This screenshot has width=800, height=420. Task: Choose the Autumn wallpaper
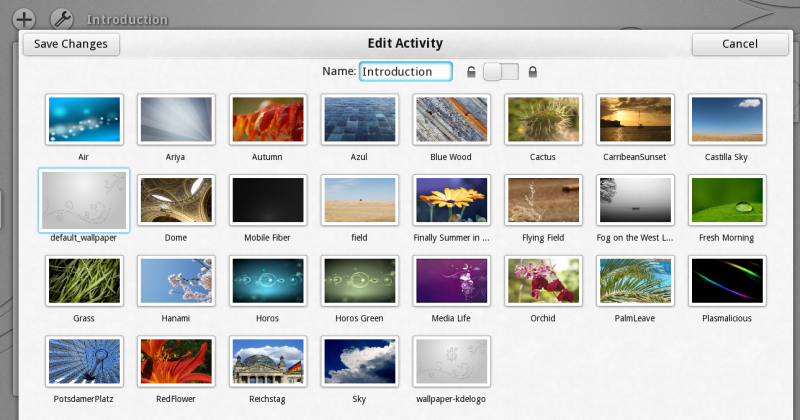coord(268,120)
